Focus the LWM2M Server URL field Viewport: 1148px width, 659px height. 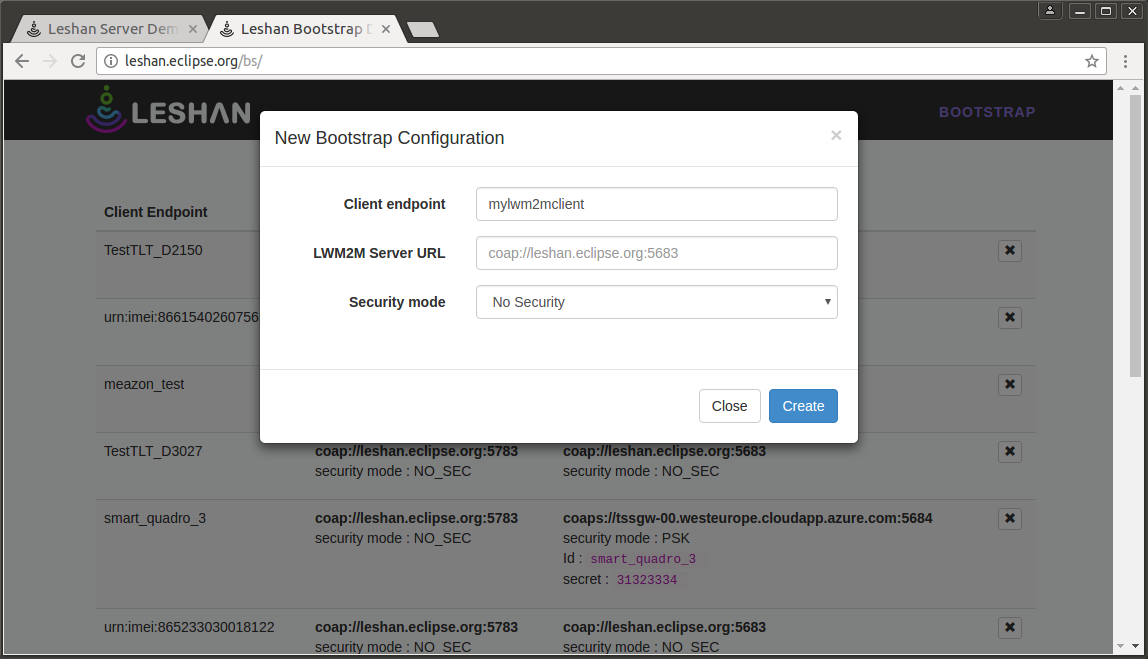point(657,253)
